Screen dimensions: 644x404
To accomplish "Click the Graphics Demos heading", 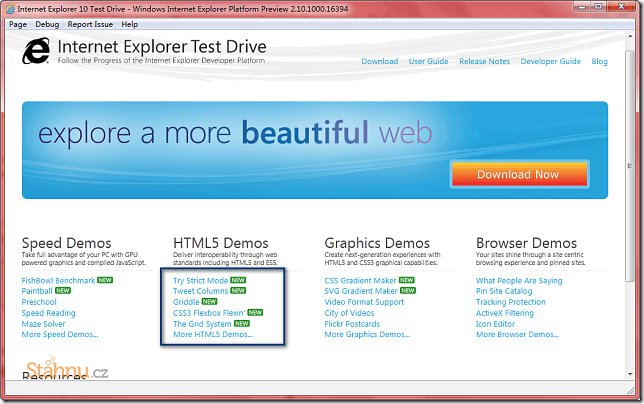I will (x=377, y=243).
